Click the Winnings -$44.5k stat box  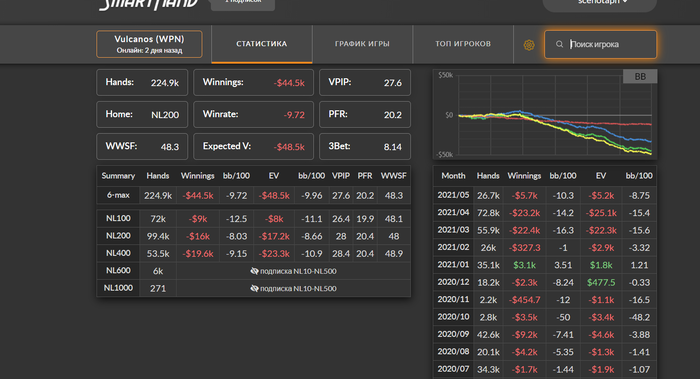(254, 83)
